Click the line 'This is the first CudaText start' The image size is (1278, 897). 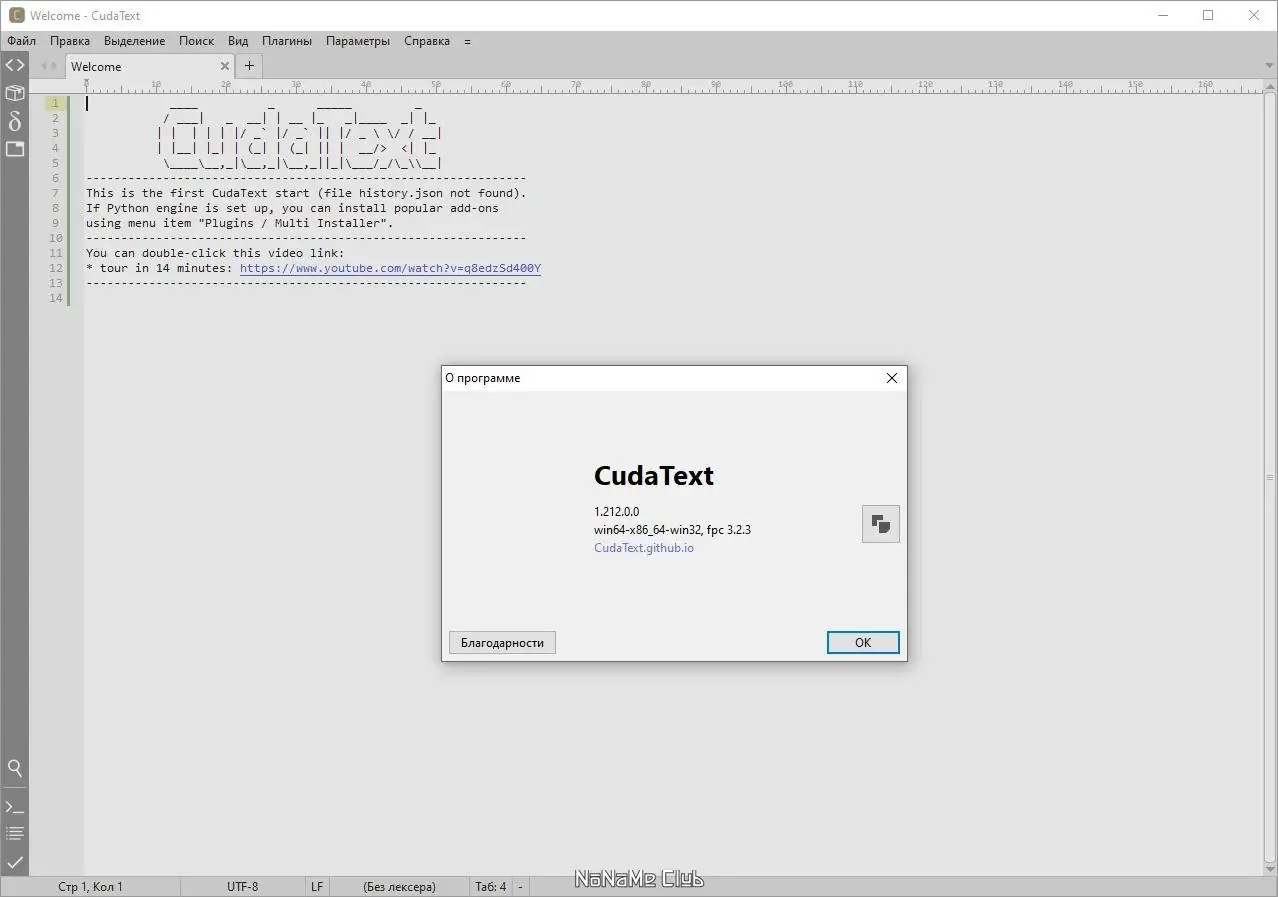pyautogui.click(x=306, y=193)
